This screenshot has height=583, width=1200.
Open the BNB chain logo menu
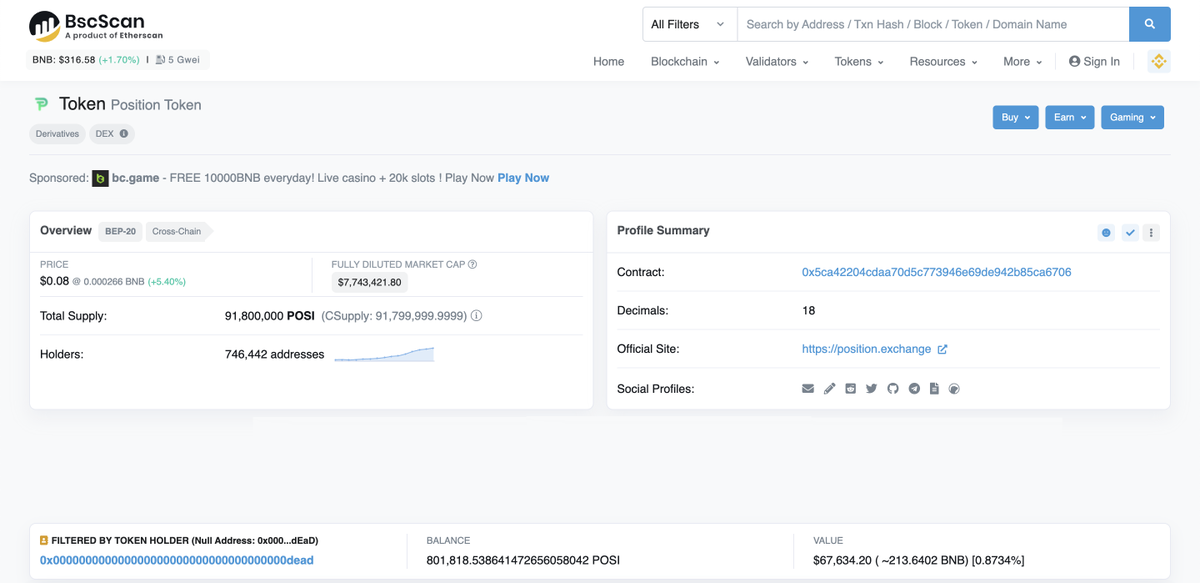coord(1159,61)
